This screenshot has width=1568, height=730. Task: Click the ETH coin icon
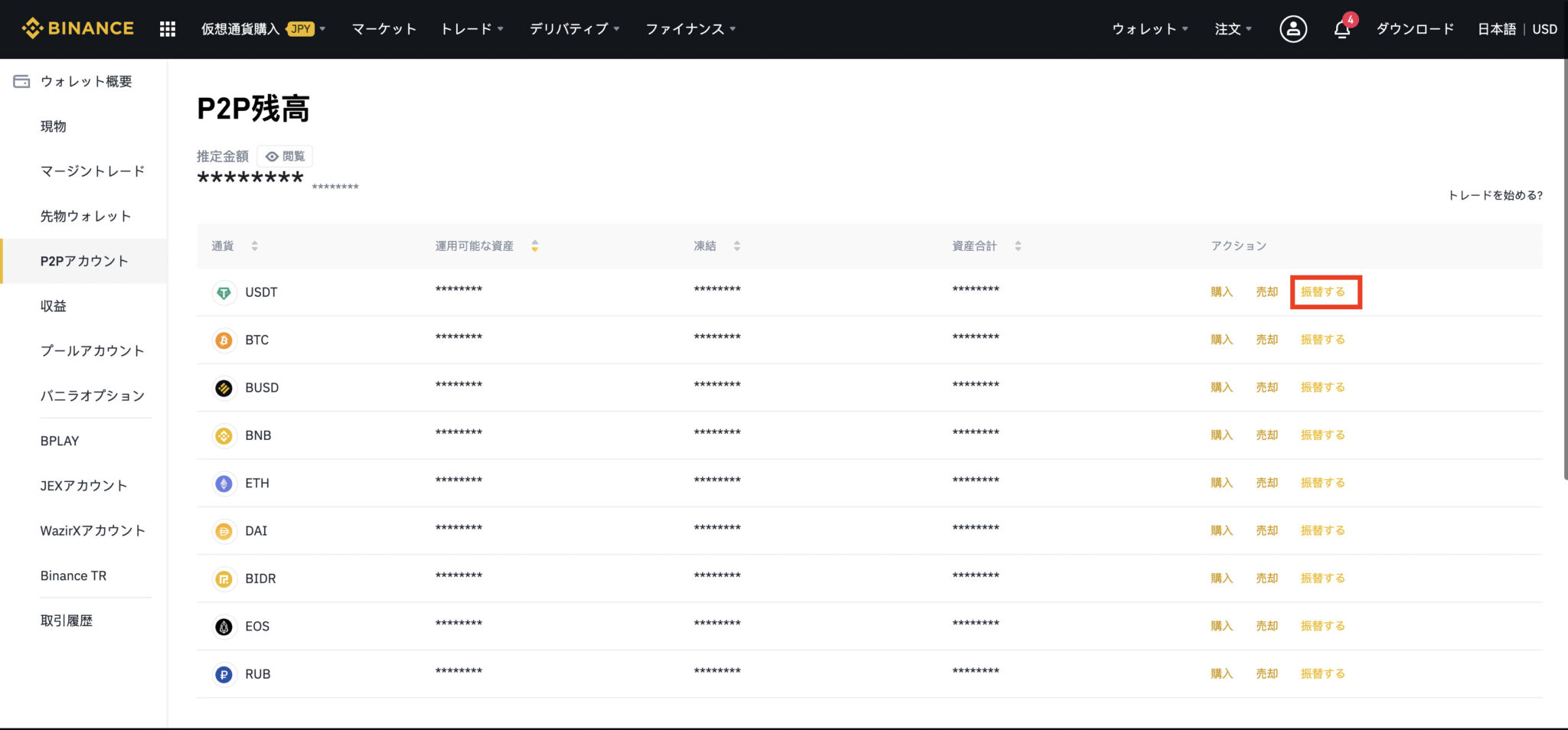[x=224, y=483]
